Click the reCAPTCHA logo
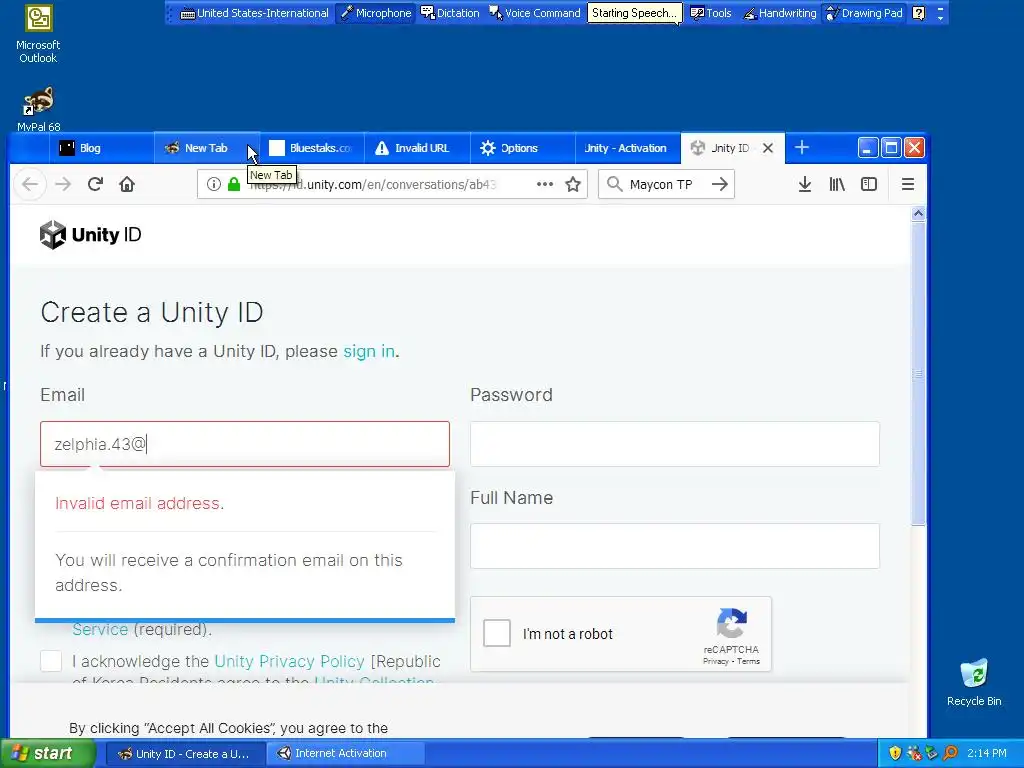 [x=731, y=624]
